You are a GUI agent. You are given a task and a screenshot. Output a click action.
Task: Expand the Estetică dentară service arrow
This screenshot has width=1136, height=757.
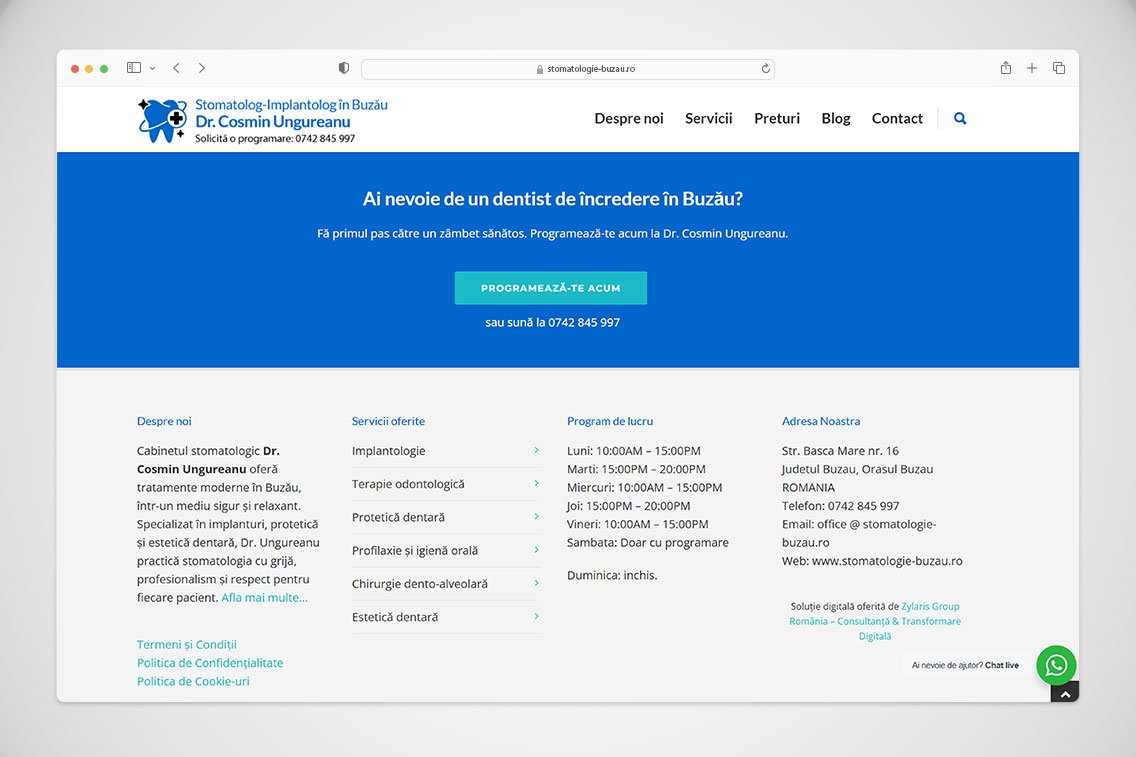pyautogui.click(x=536, y=617)
